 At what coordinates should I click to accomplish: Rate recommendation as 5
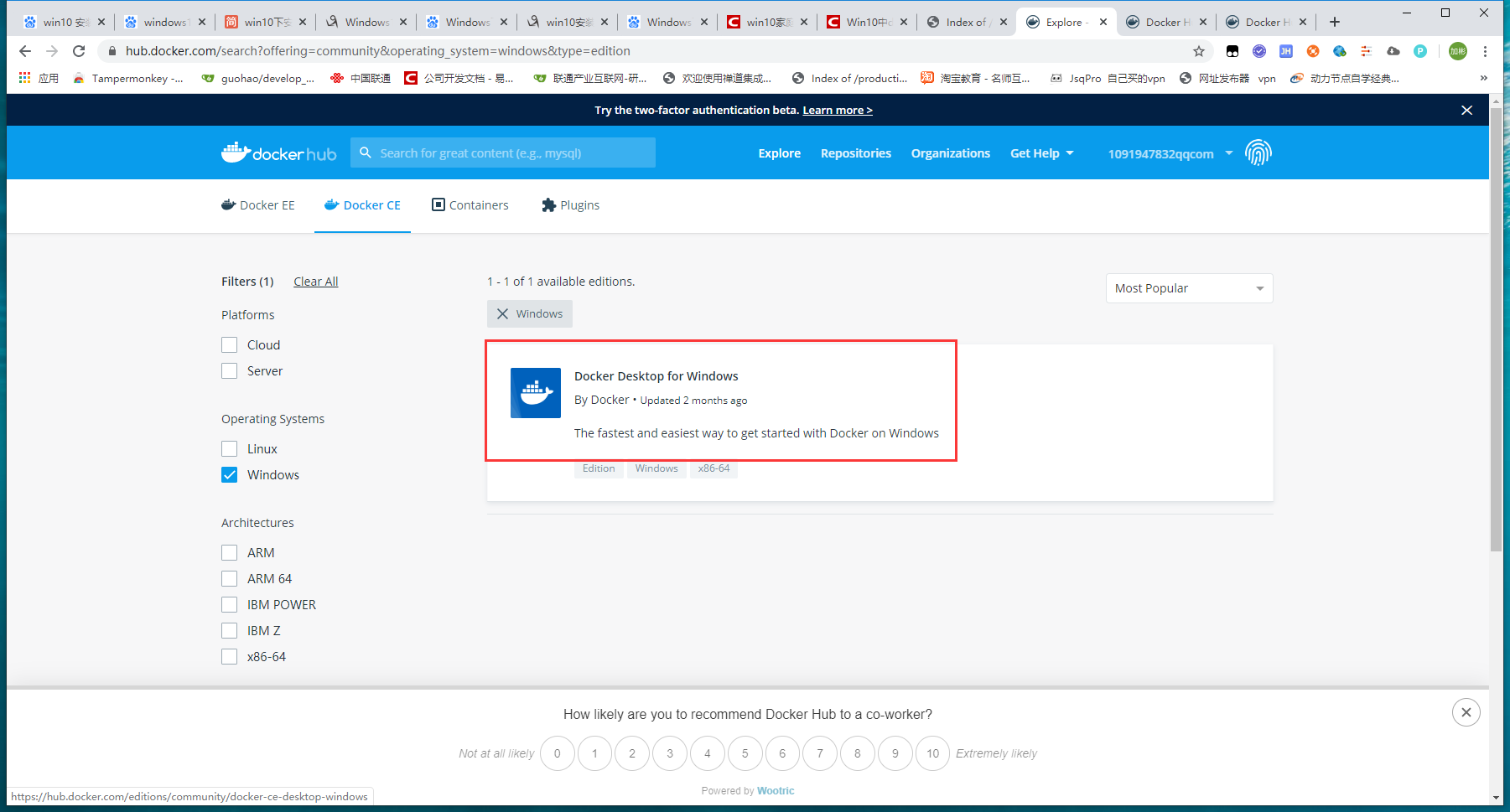745,753
